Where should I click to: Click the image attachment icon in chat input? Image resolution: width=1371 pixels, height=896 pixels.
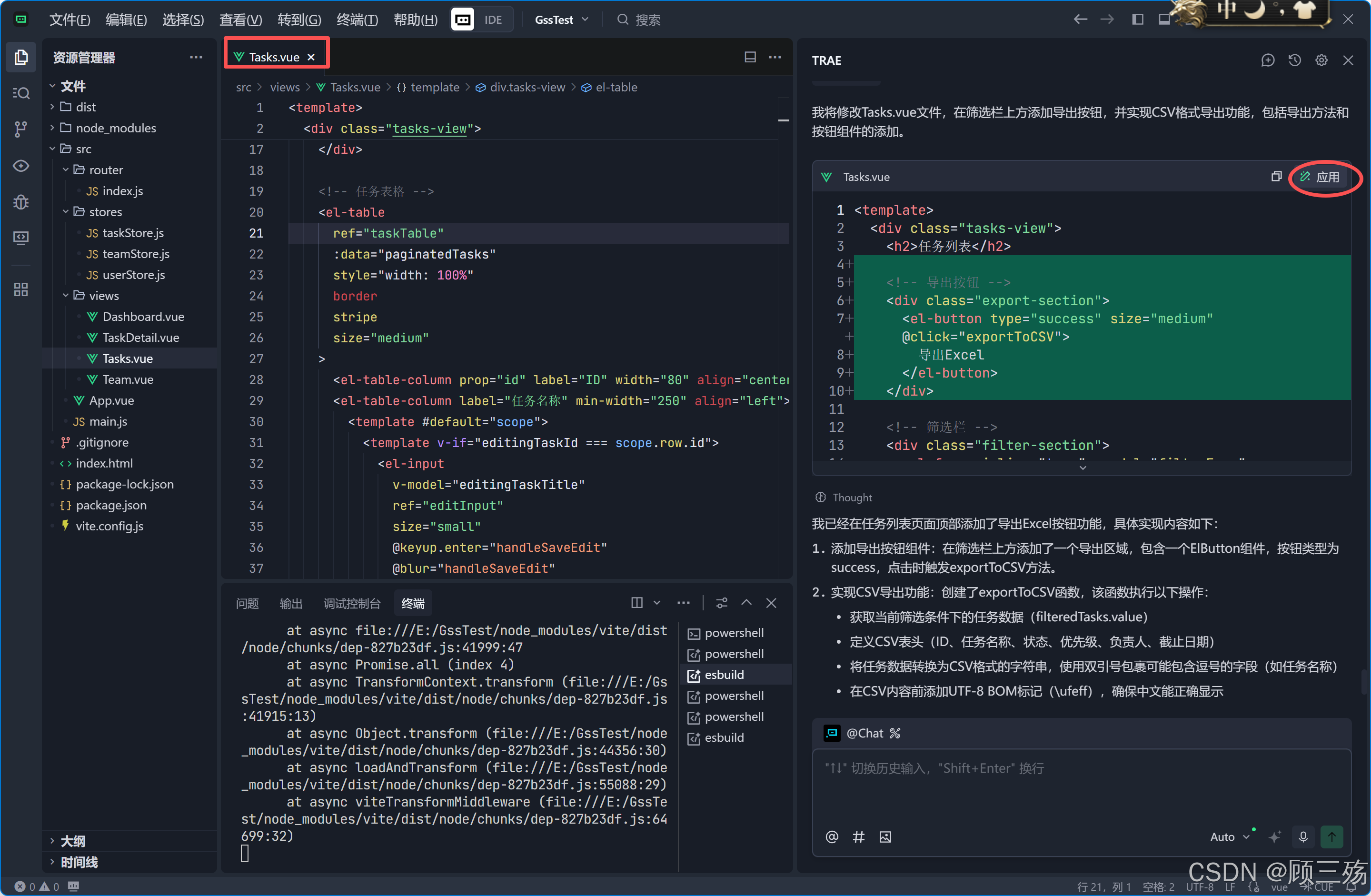pyautogui.click(x=885, y=836)
